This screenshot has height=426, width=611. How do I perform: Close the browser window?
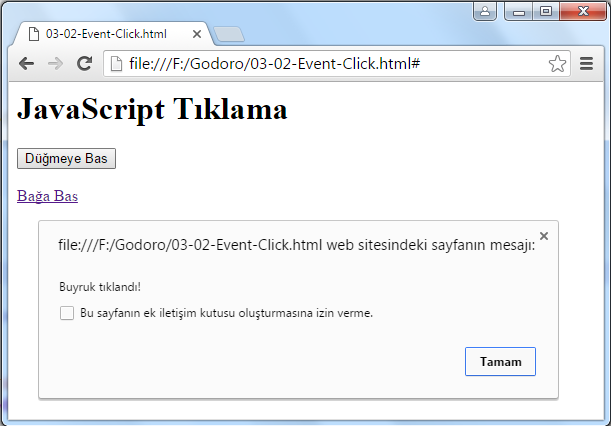(x=583, y=11)
